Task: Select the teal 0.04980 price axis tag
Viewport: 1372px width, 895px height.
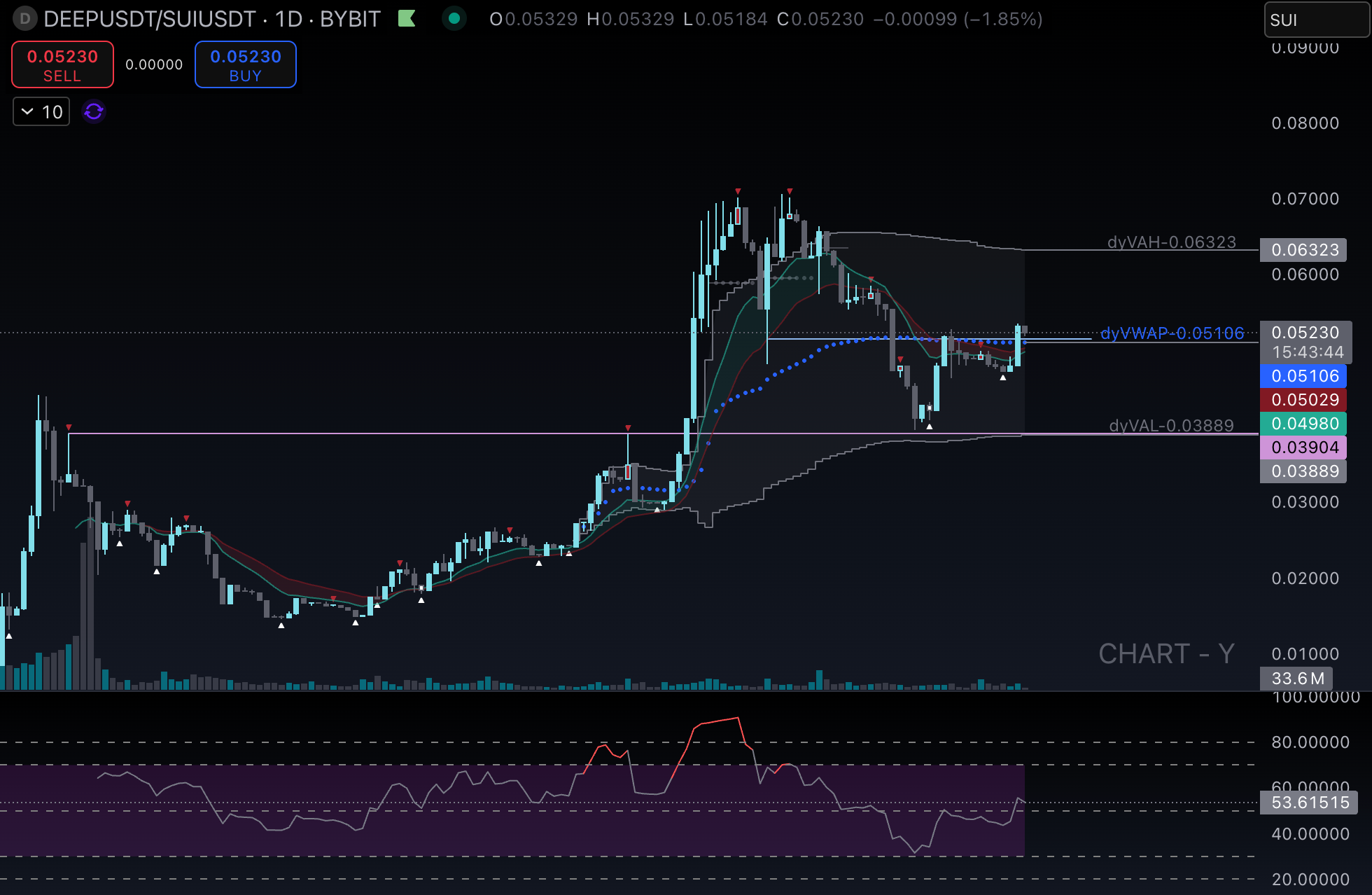Action: click(1303, 424)
